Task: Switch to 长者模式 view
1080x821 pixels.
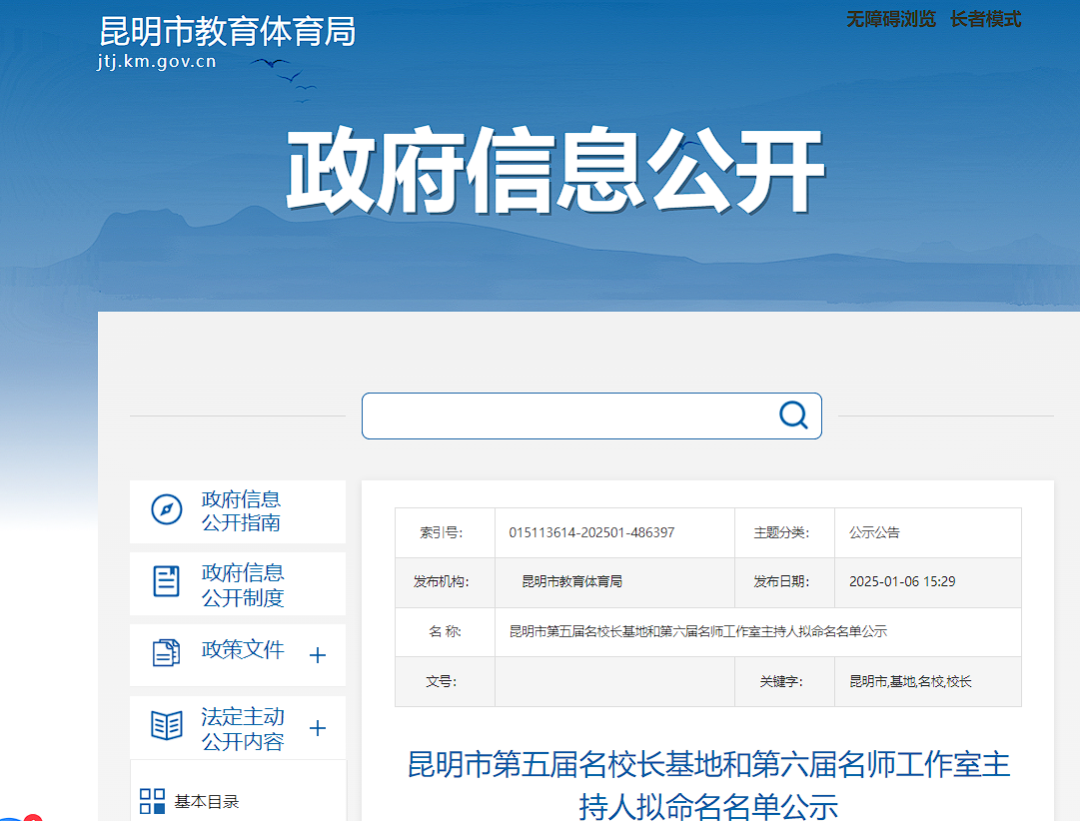Action: point(985,19)
